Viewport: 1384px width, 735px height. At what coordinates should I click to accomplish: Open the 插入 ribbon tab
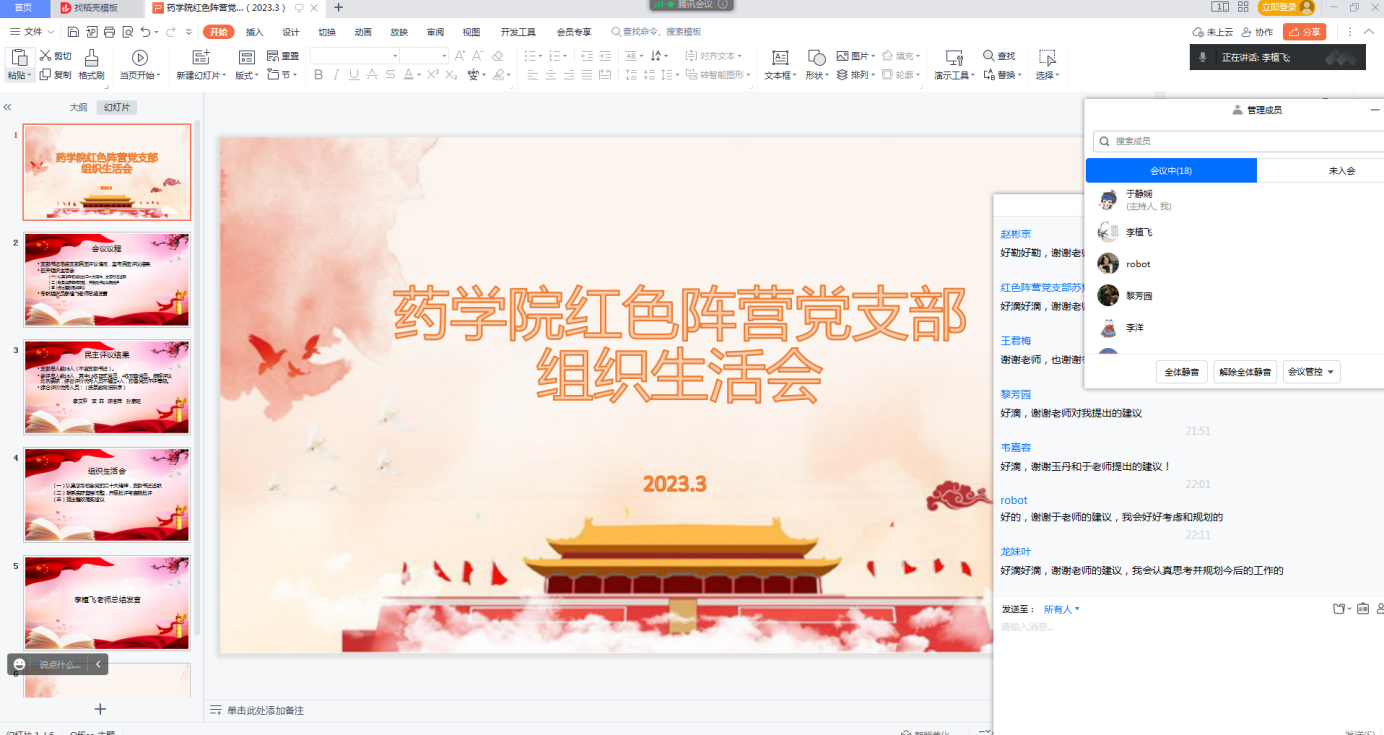pos(255,32)
